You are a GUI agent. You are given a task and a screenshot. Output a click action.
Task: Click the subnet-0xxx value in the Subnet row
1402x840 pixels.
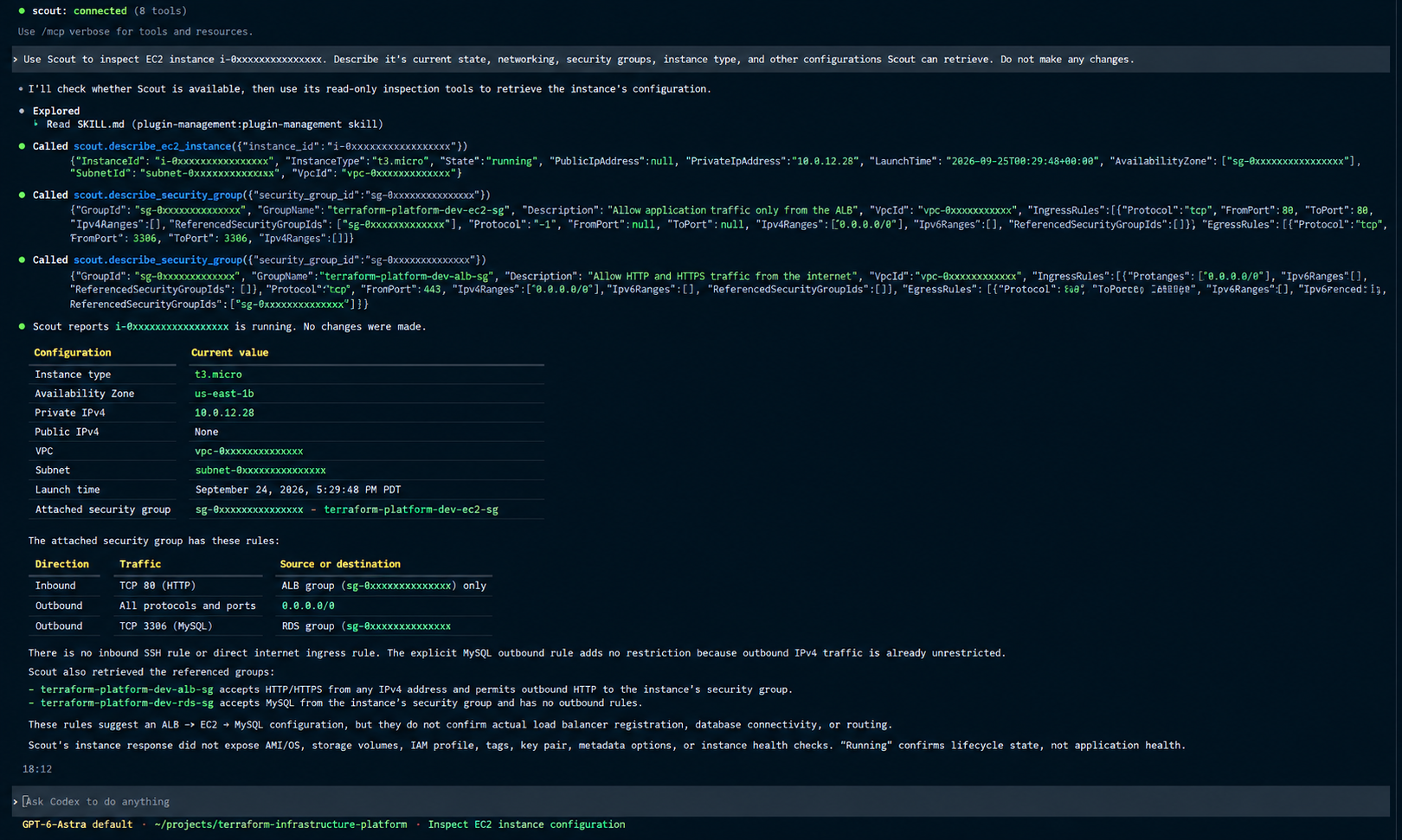[x=260, y=470]
